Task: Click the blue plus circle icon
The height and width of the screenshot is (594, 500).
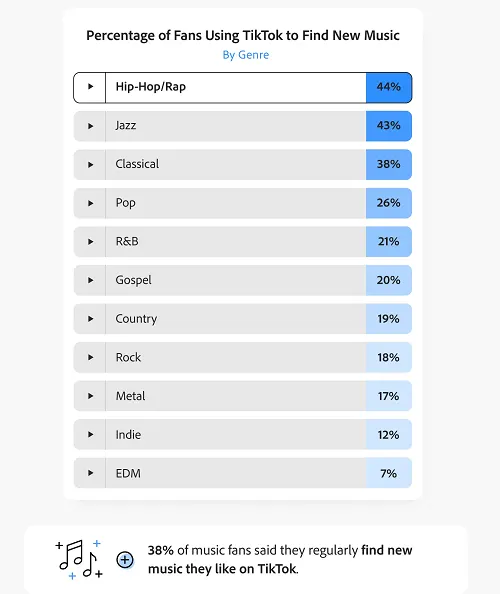Action: [125, 560]
